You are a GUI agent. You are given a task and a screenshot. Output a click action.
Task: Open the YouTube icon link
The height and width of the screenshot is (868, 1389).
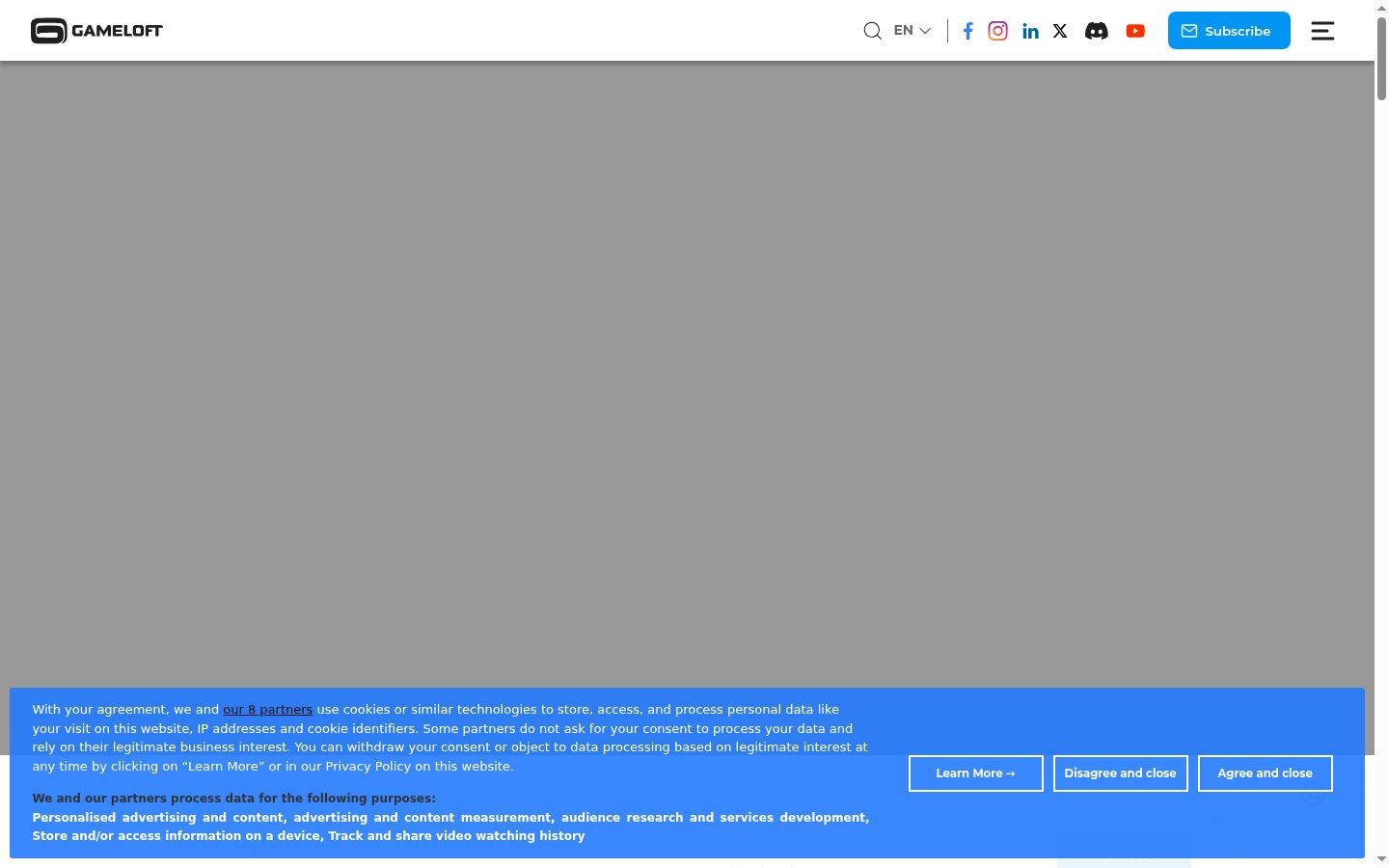tap(1135, 31)
